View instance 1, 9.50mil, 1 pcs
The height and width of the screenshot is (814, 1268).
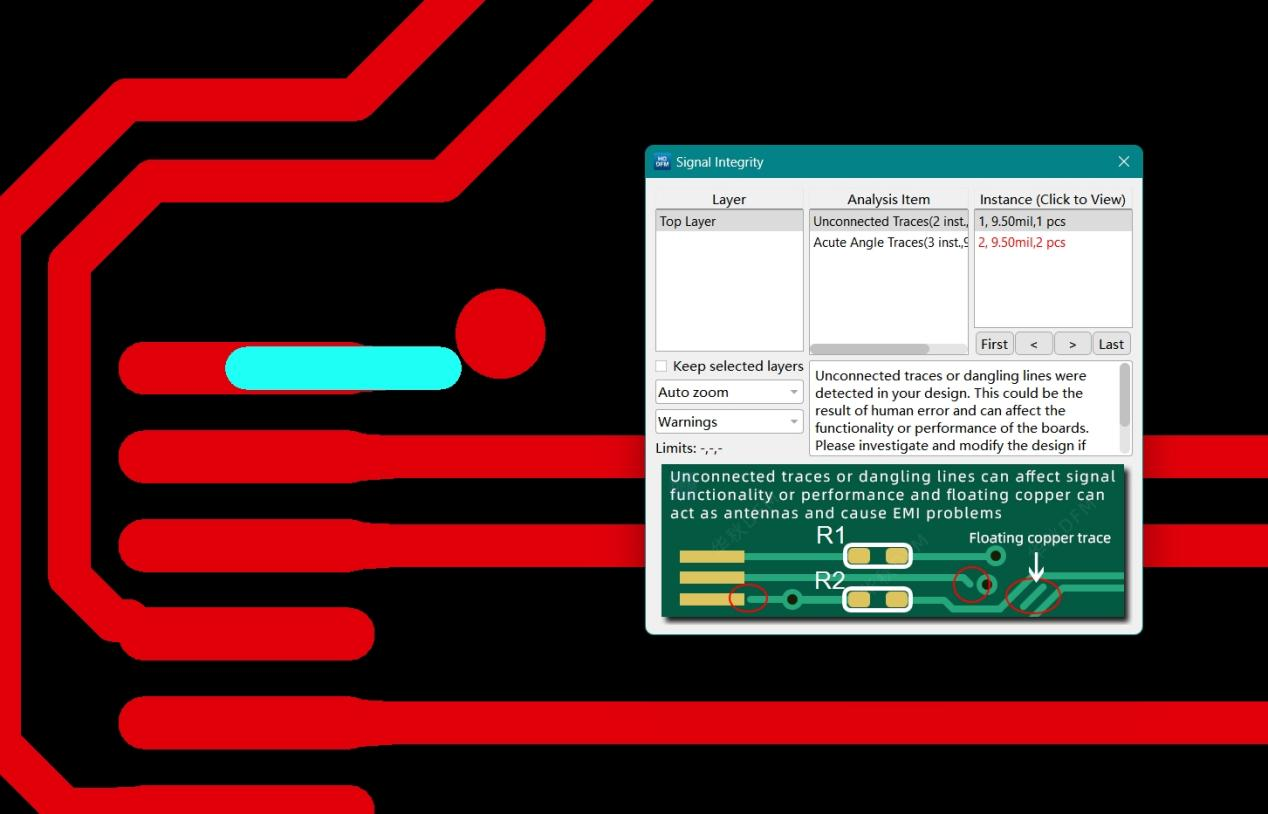(x=1052, y=222)
